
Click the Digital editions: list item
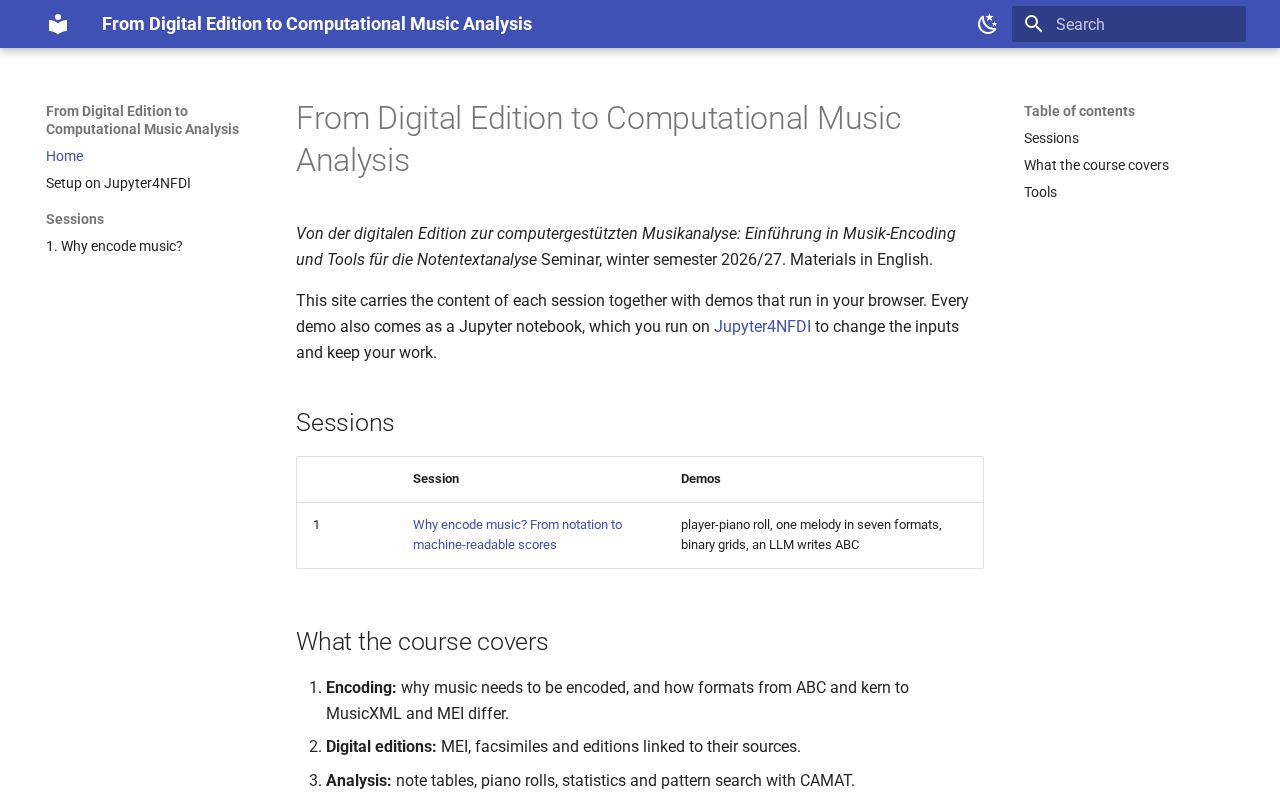[563, 747]
